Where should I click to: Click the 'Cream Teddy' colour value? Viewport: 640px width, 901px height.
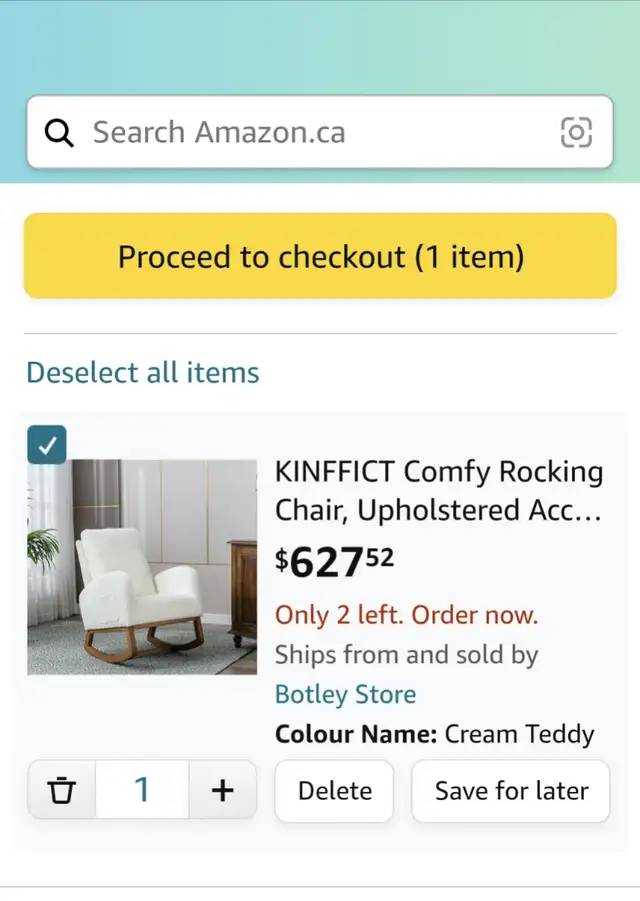coord(519,735)
